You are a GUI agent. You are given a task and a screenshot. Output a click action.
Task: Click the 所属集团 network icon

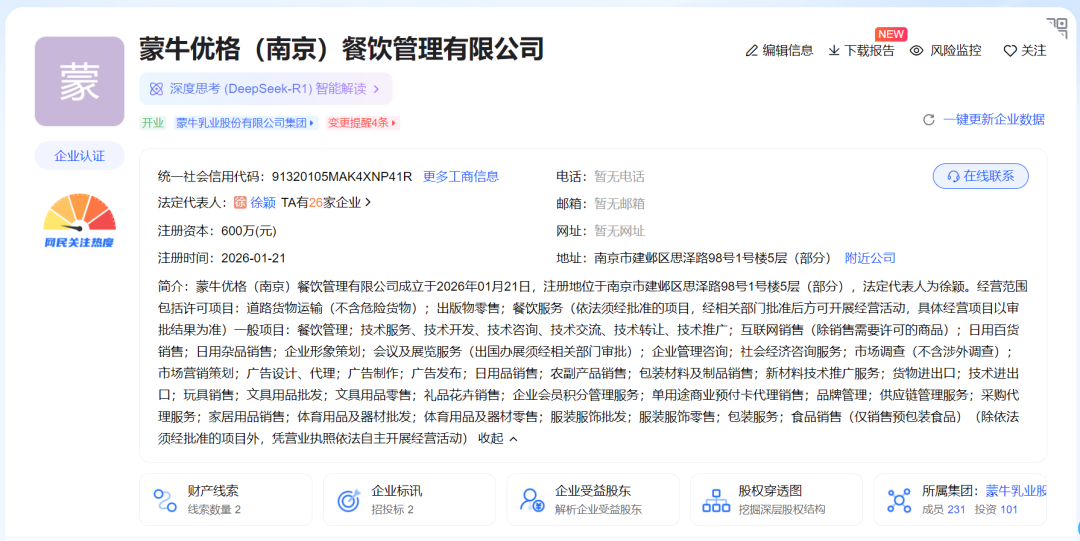[x=899, y=500]
